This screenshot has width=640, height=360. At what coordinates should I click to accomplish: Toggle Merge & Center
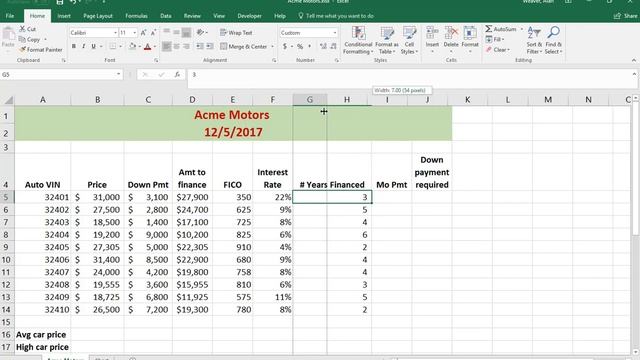click(244, 47)
